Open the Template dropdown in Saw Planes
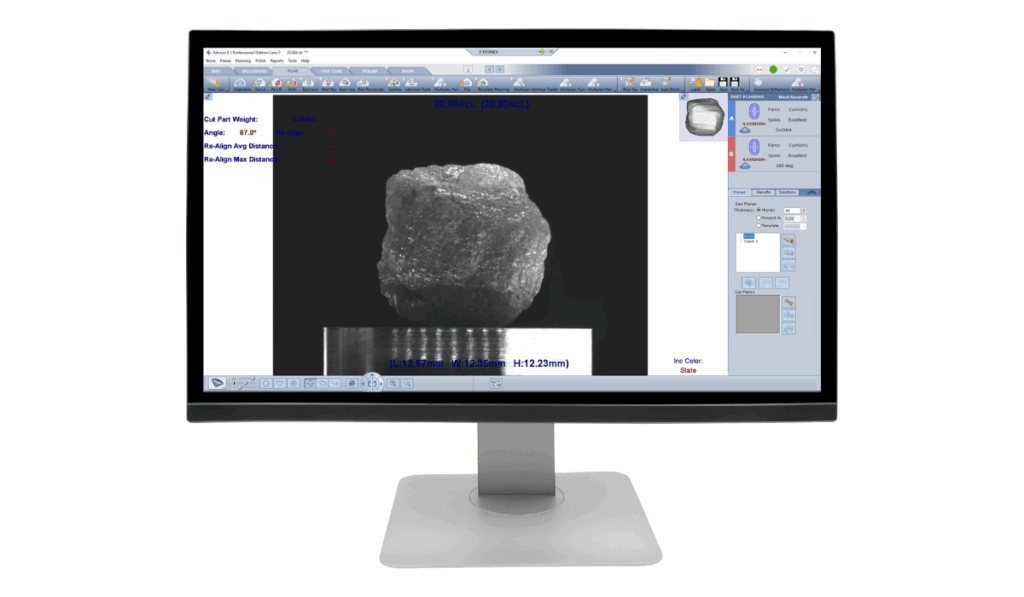Image resolution: width=1024 pixels, height=597 pixels. pos(795,226)
